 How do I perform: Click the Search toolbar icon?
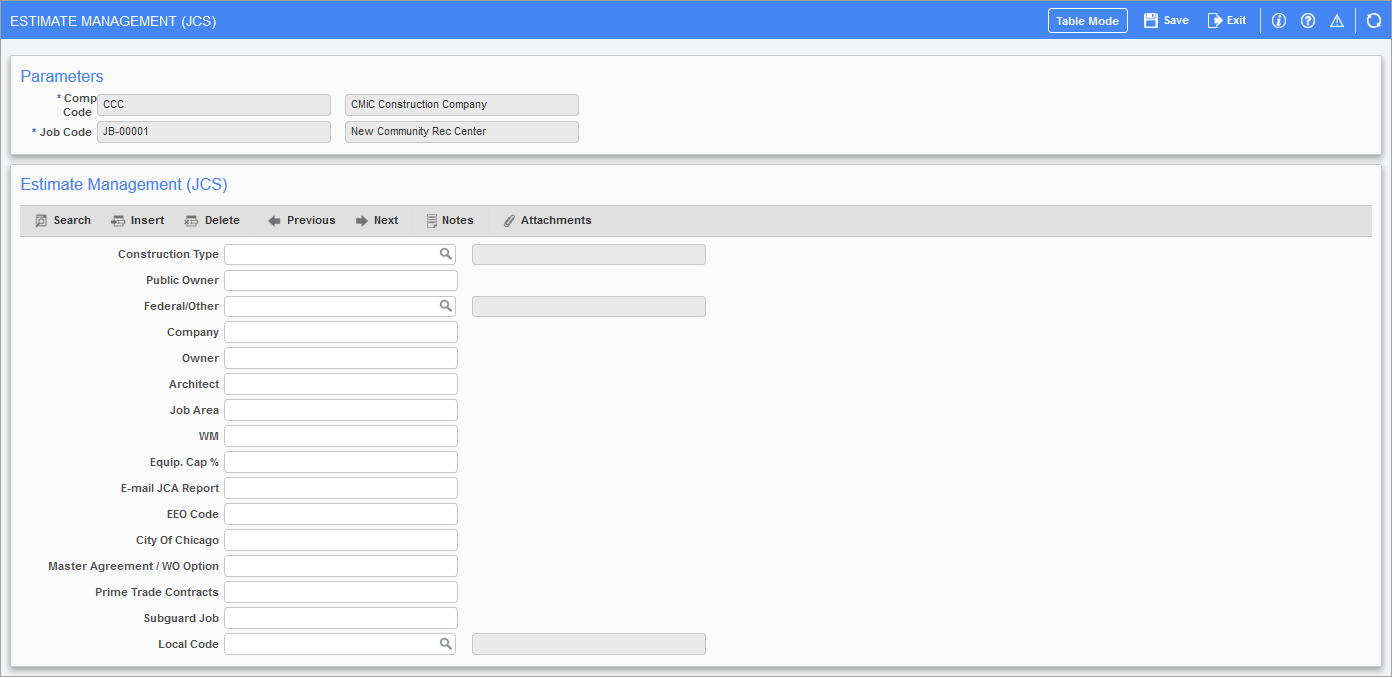62,220
